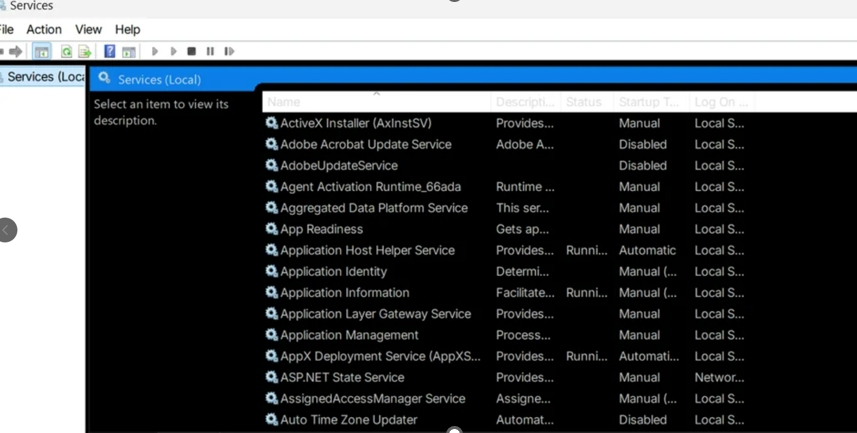
Task: Click gear icon of Application Host Helper Service
Action: 272,250
